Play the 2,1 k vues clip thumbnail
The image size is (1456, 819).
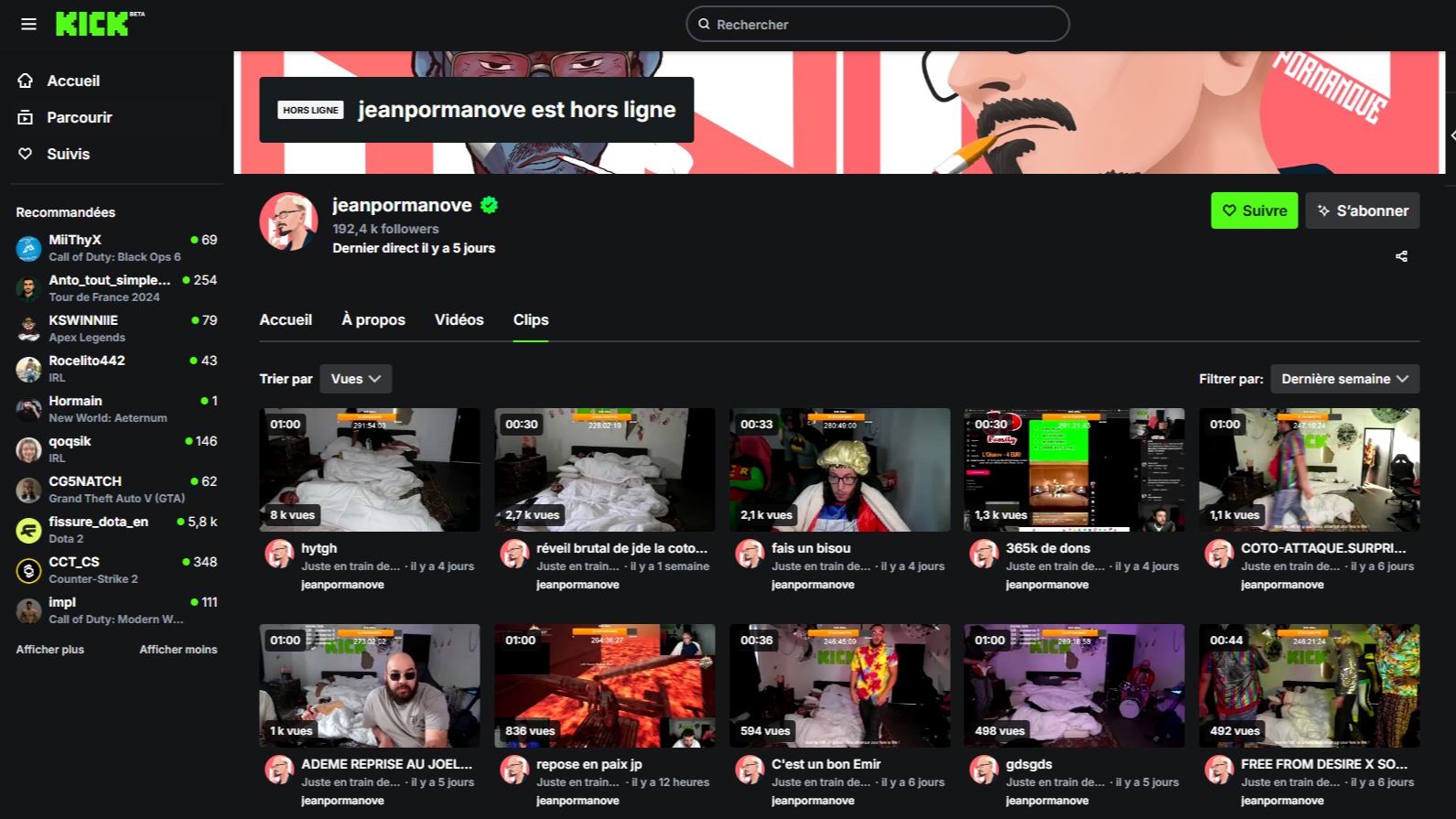click(840, 469)
